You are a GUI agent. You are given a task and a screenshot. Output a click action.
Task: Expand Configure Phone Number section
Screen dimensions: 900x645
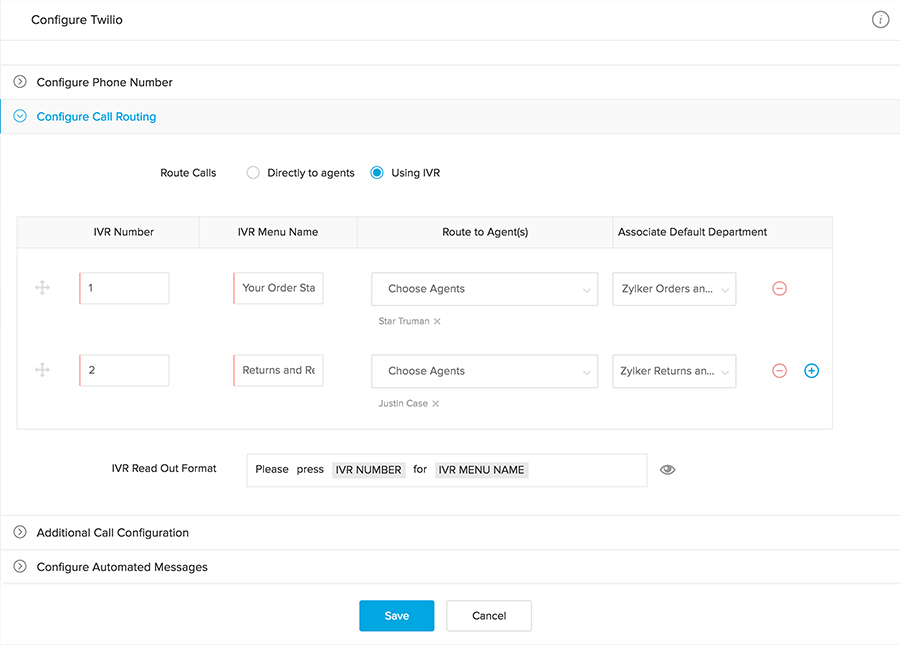coord(20,82)
